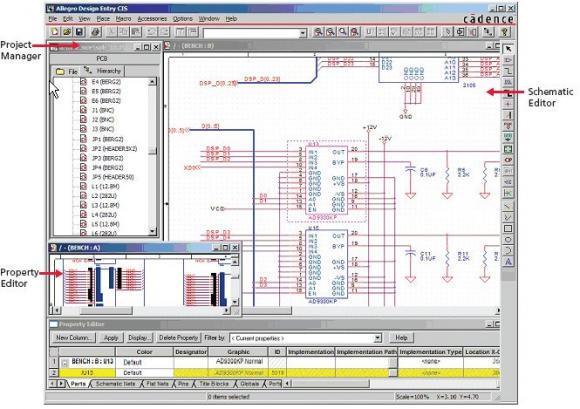Open the View menu

pyautogui.click(x=84, y=18)
